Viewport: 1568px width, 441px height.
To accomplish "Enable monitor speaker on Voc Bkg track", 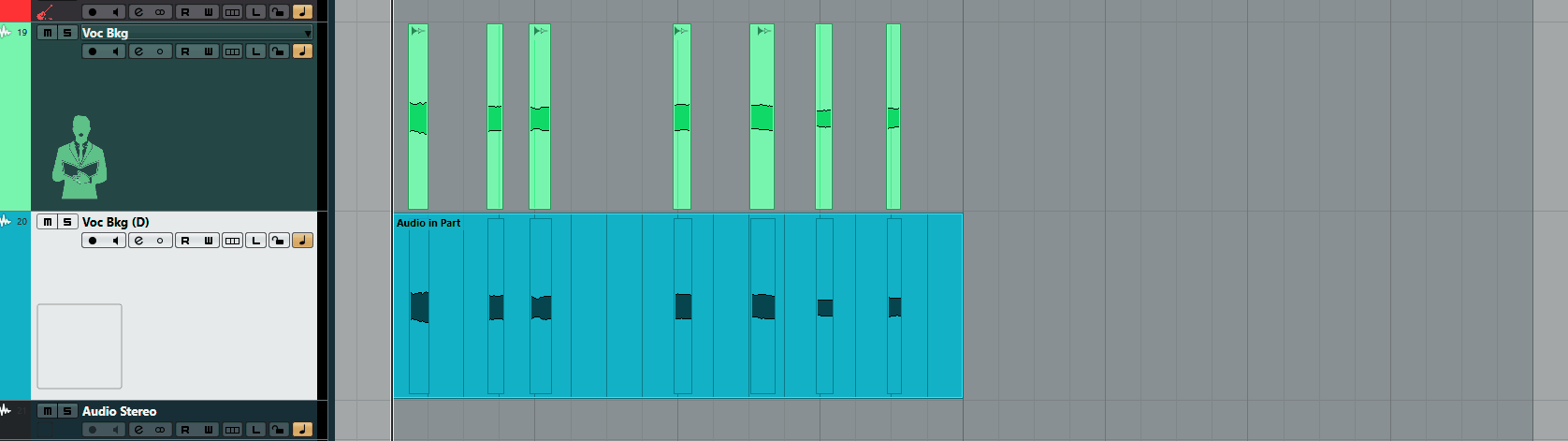I will [x=115, y=51].
